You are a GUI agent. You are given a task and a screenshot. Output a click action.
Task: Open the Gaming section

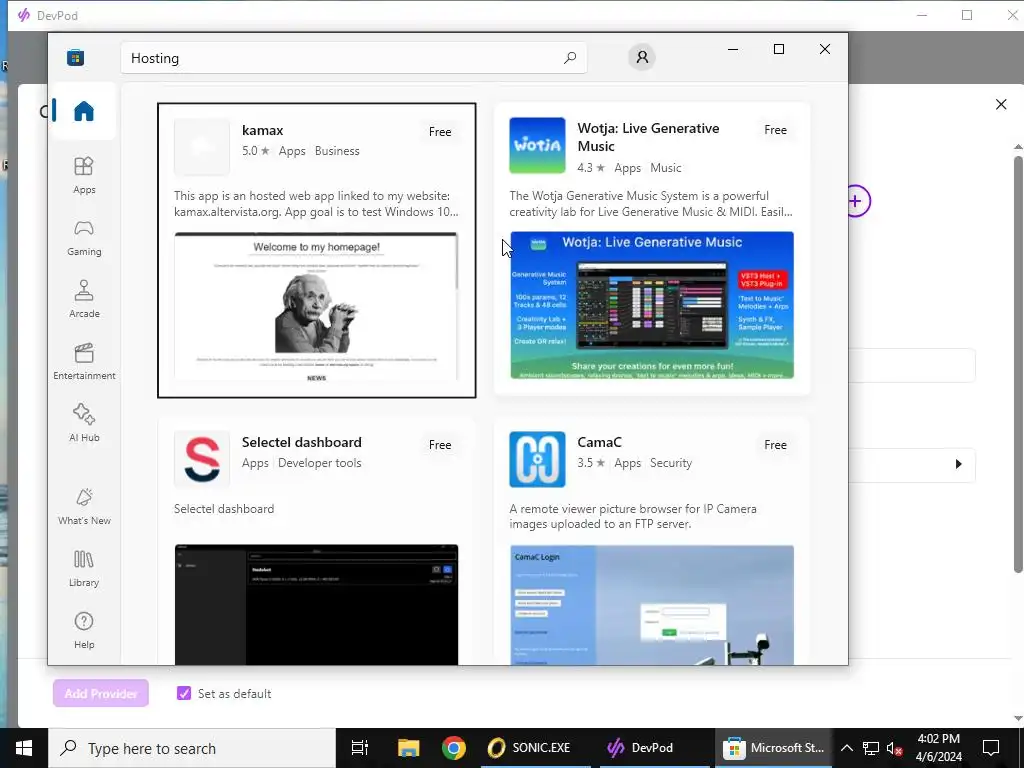coord(84,238)
